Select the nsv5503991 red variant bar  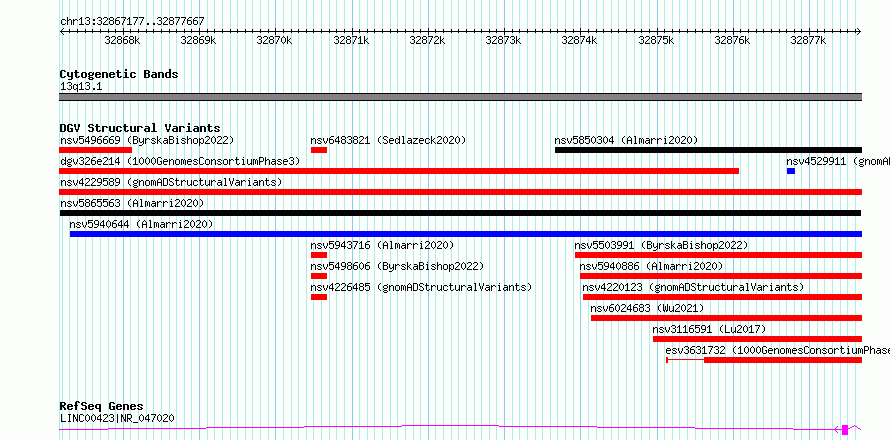point(719,255)
